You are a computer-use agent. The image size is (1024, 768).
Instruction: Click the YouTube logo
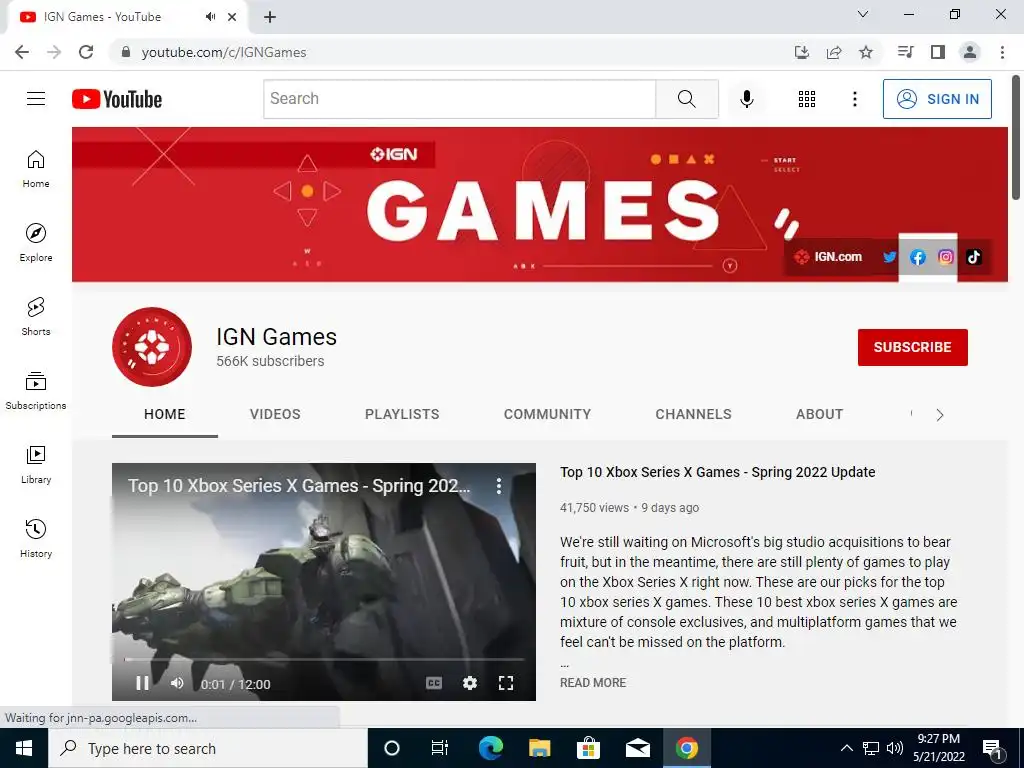[x=117, y=99]
